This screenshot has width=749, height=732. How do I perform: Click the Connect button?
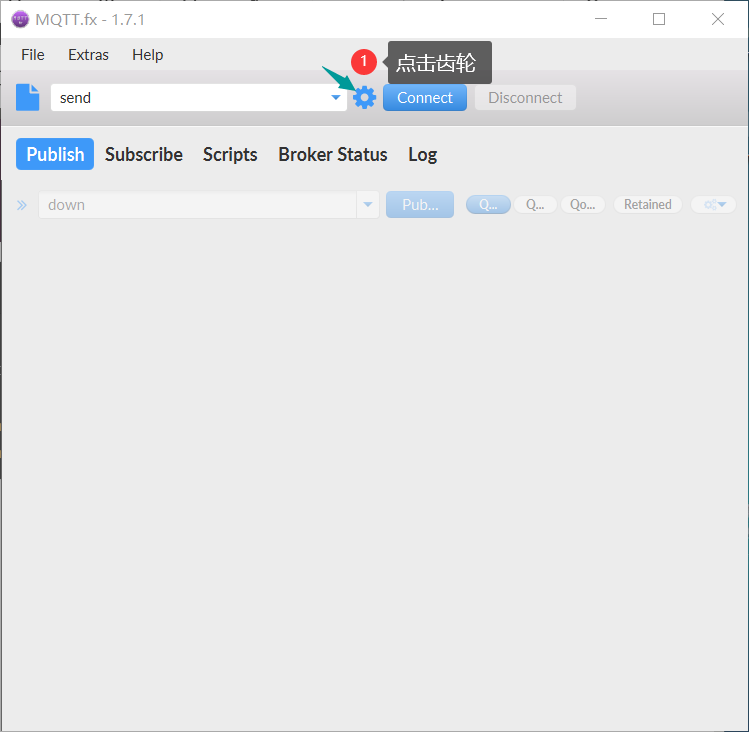[425, 97]
